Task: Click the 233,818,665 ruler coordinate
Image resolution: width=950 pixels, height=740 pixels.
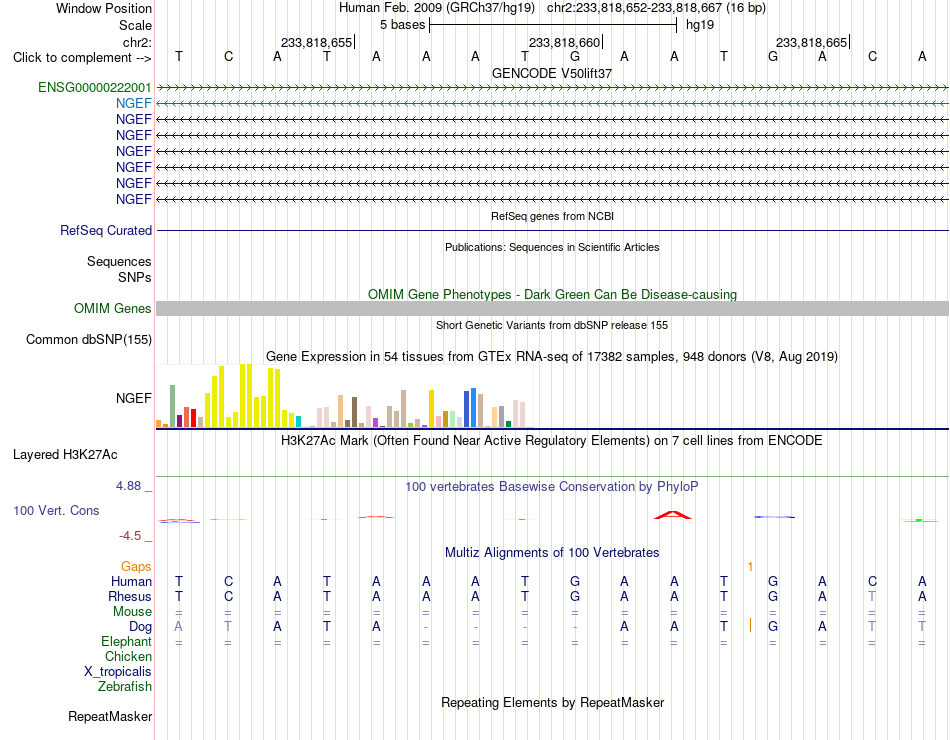Action: point(811,42)
